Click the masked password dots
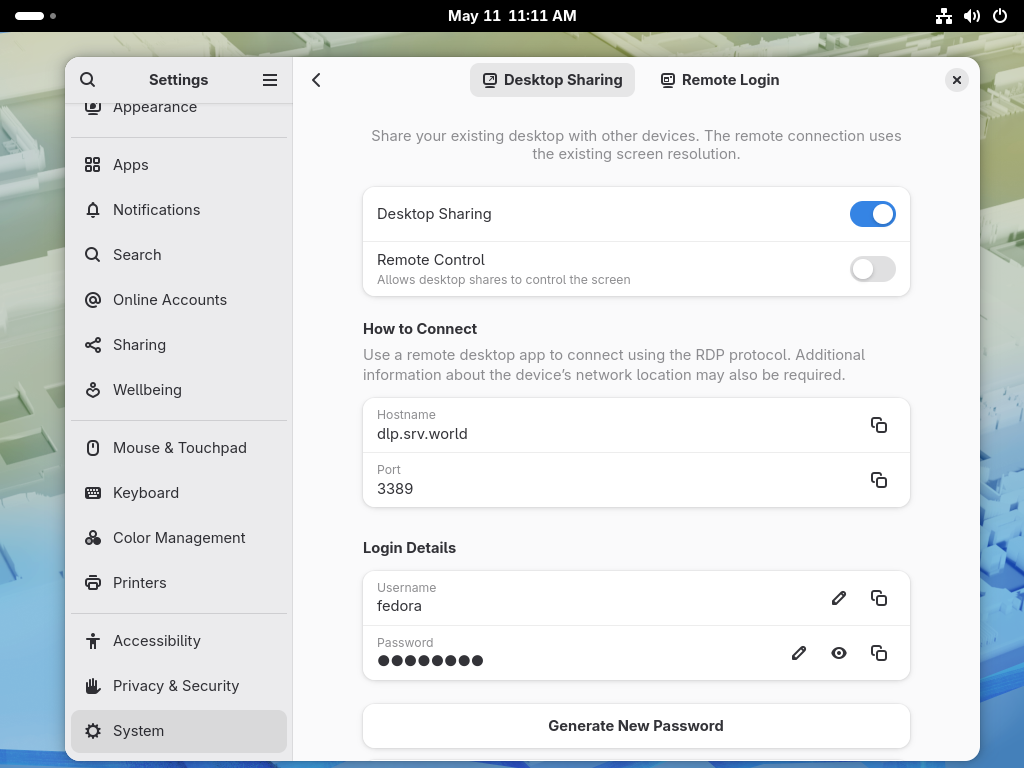Image resolution: width=1024 pixels, height=768 pixels. pos(430,661)
